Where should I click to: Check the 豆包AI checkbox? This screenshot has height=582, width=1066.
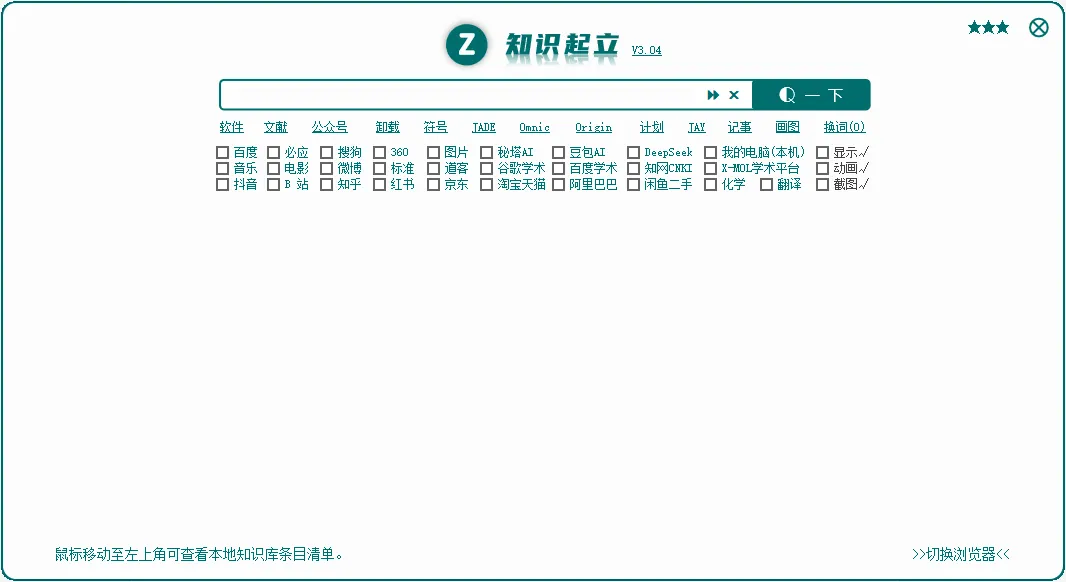coord(558,152)
